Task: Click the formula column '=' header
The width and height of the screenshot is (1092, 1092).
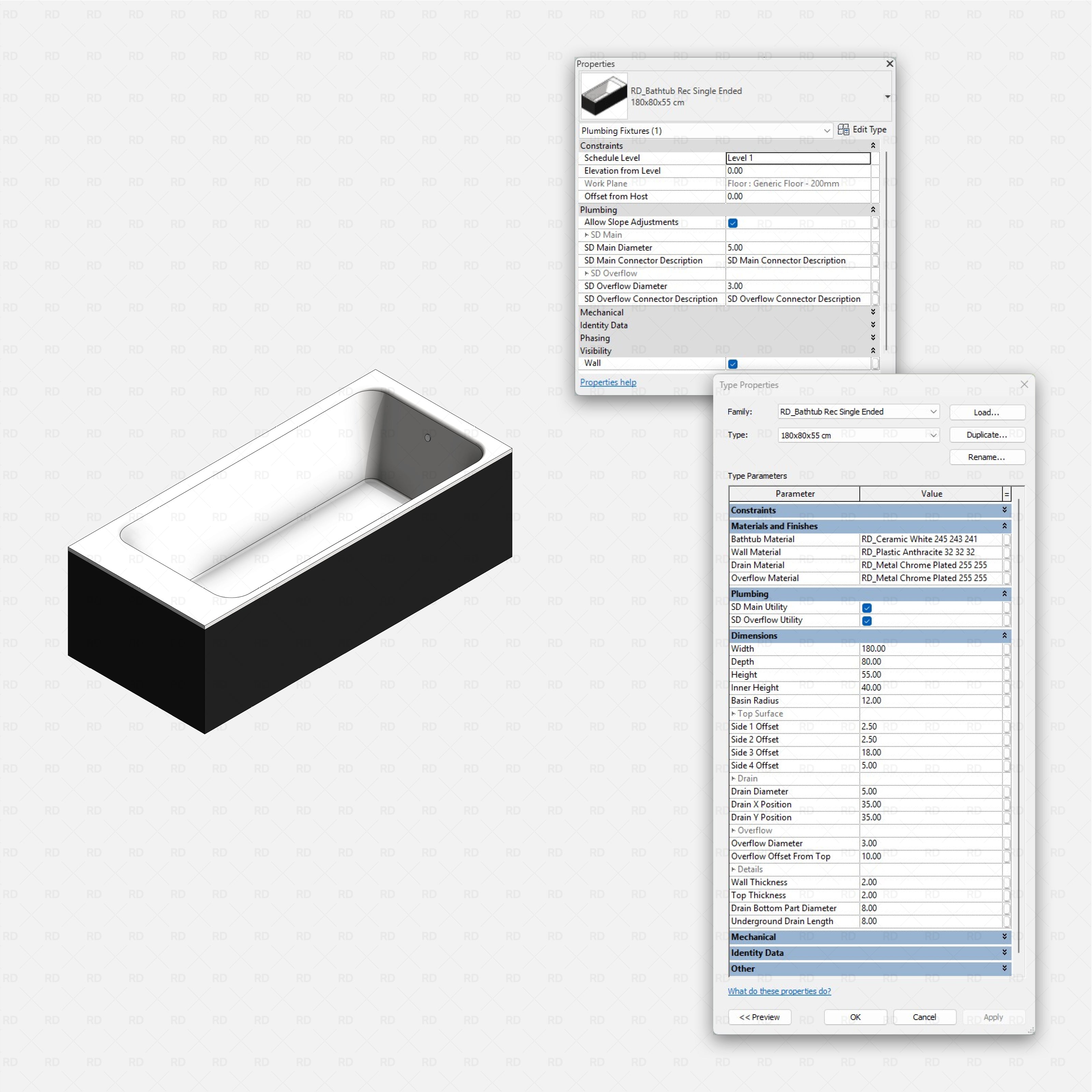Action: [1006, 494]
